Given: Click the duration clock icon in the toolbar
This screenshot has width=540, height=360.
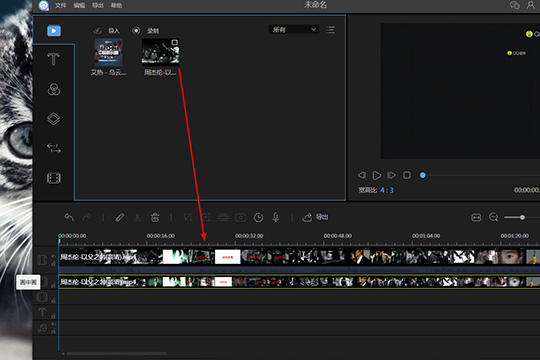Looking at the screenshot, I should pos(258,217).
